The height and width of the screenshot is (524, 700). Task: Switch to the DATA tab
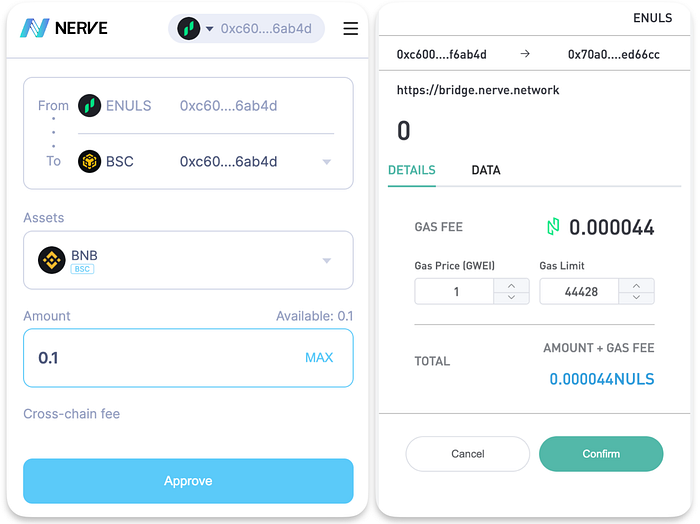(x=486, y=170)
